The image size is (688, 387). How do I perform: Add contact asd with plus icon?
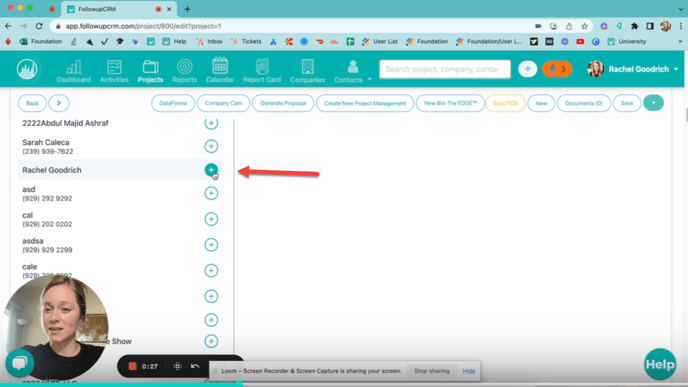click(x=211, y=193)
